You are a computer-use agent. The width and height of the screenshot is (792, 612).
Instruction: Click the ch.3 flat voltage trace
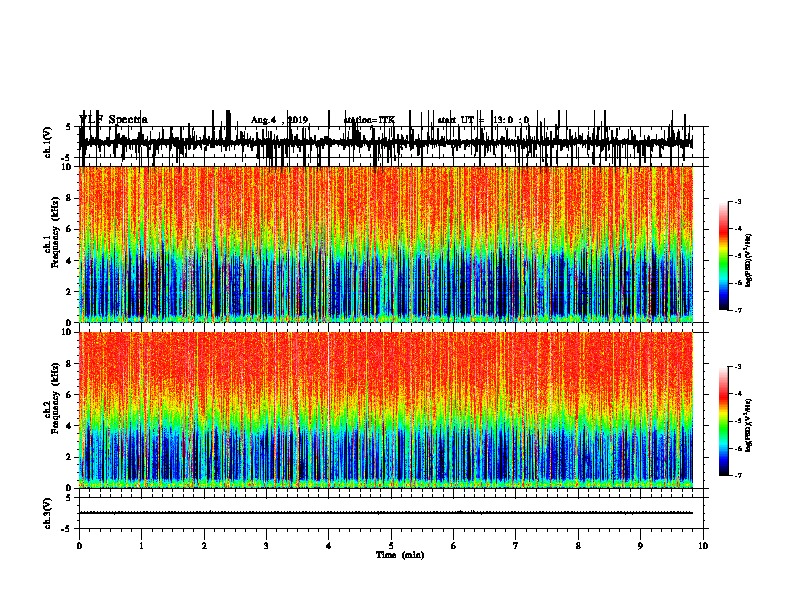(386, 513)
